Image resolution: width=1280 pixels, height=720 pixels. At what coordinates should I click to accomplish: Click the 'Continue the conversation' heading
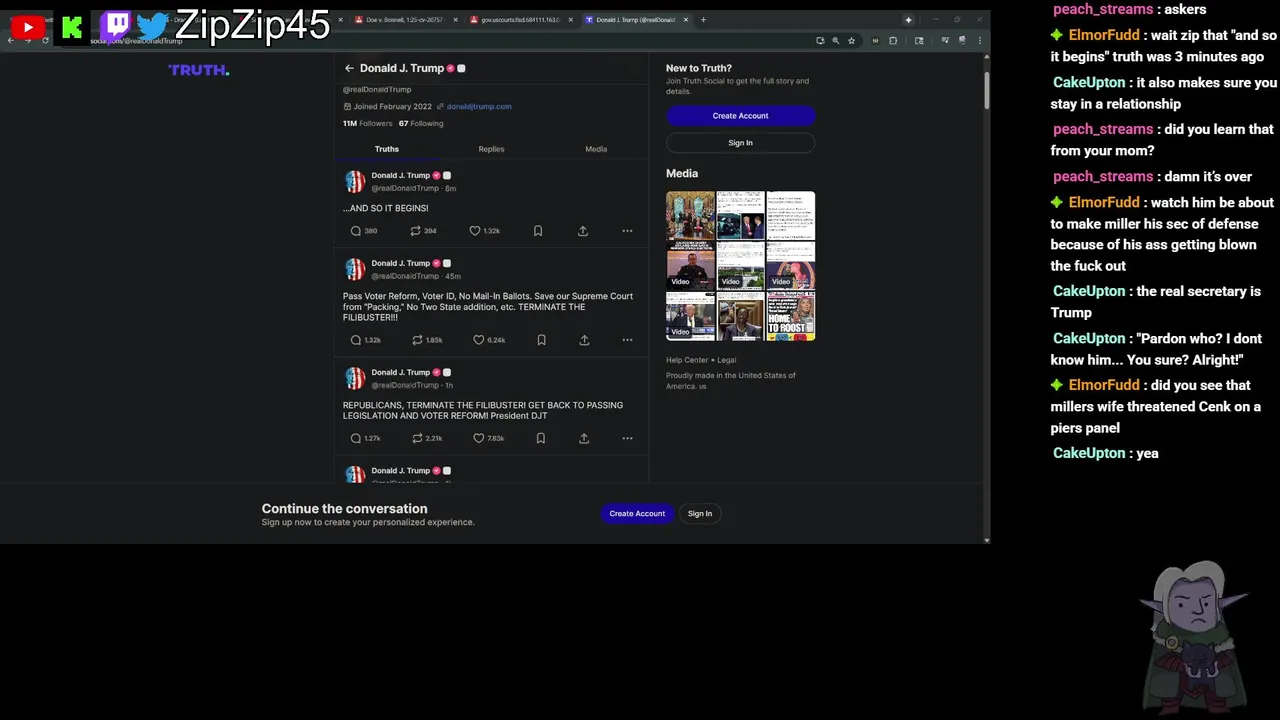(x=344, y=509)
